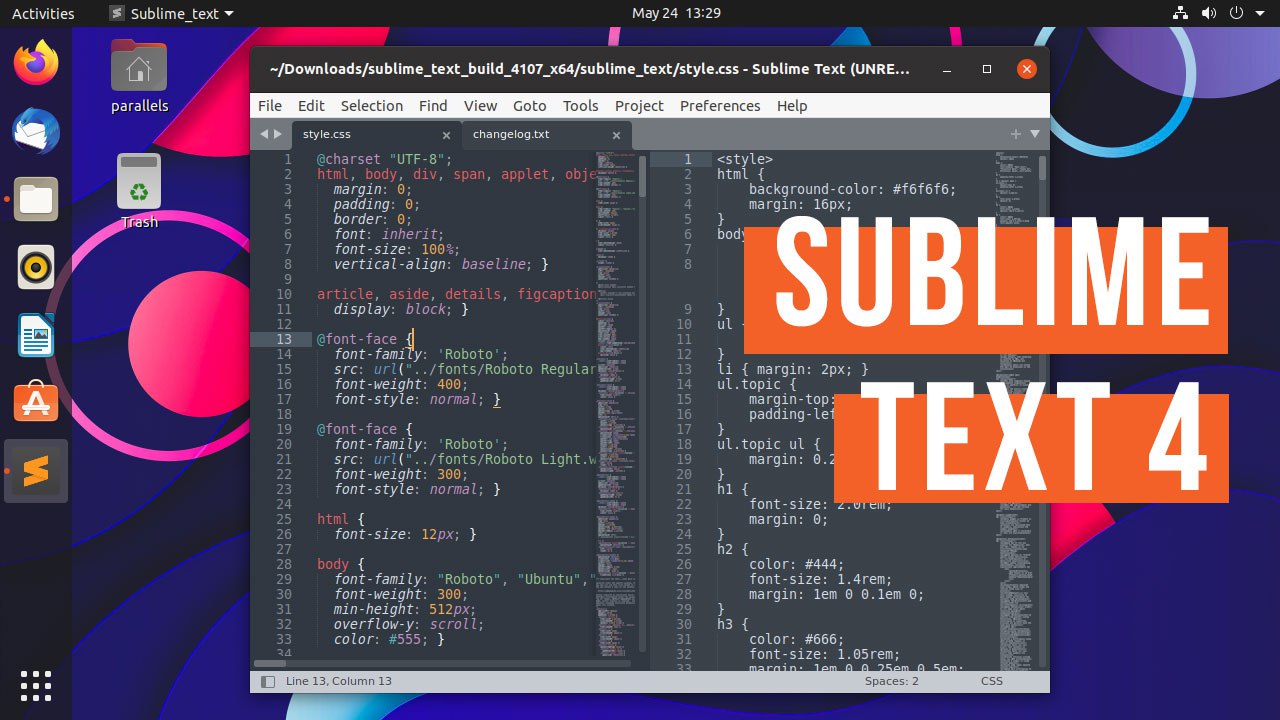Open the File menu
Screen dimensions: 1280x720
(270, 105)
